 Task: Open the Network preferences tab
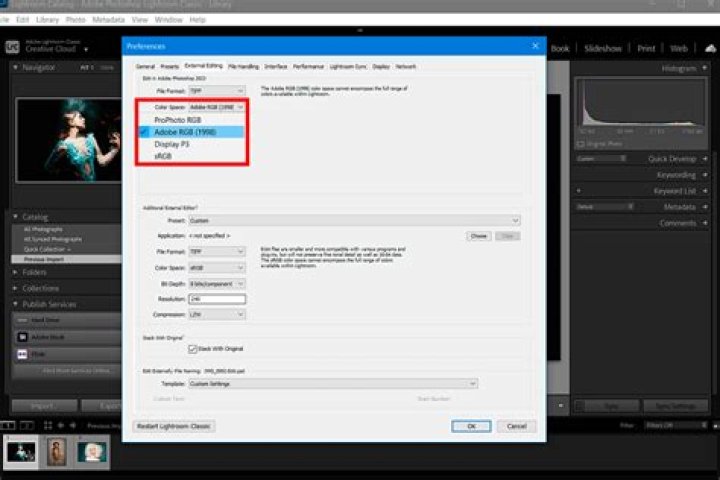[x=405, y=67]
